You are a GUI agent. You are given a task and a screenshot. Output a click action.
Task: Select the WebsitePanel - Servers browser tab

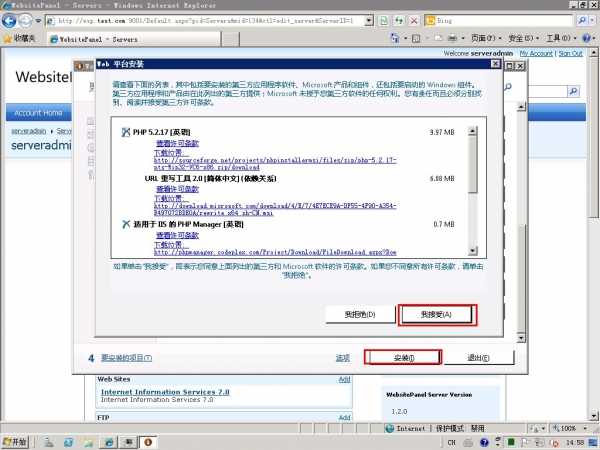[134, 39]
